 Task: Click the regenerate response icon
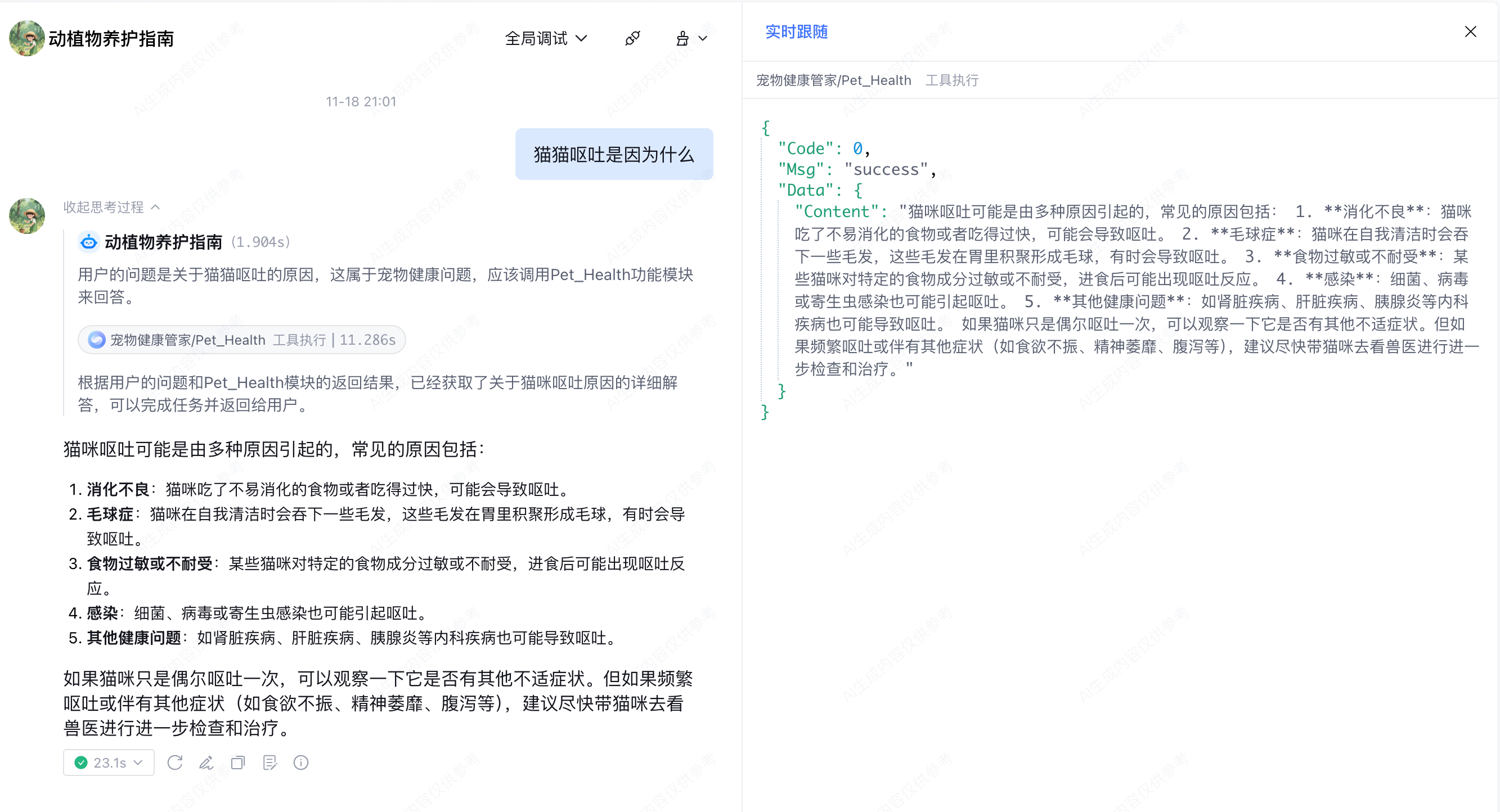pos(174,763)
